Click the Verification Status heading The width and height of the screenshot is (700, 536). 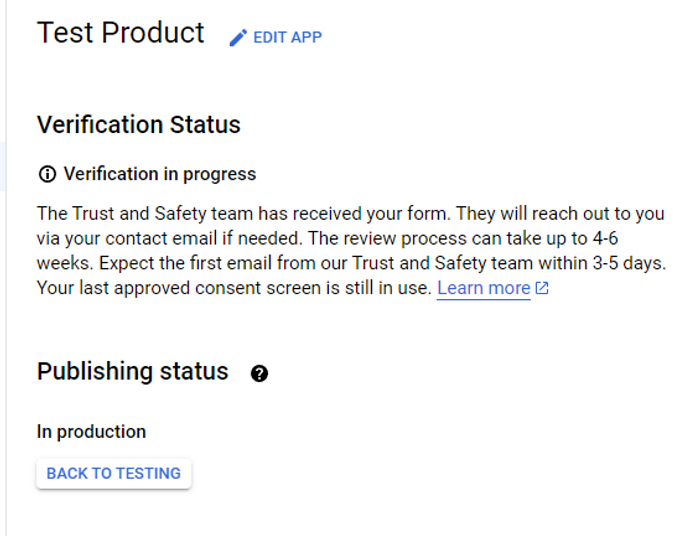coord(139,125)
